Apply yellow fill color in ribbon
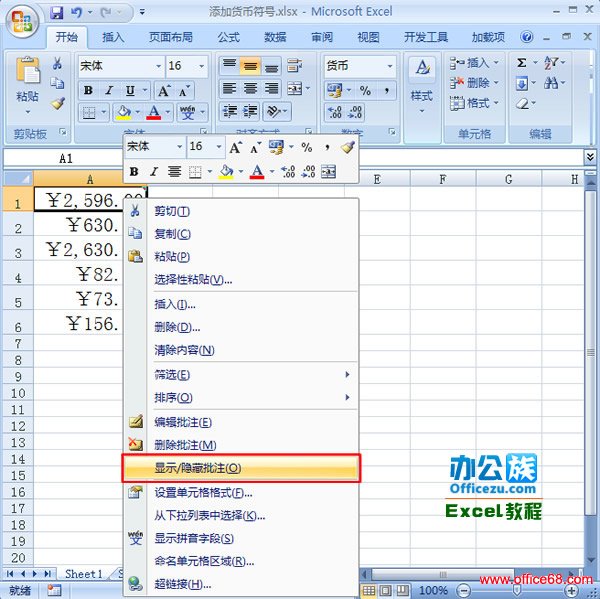Screen dimensions: 600x599 [124, 113]
